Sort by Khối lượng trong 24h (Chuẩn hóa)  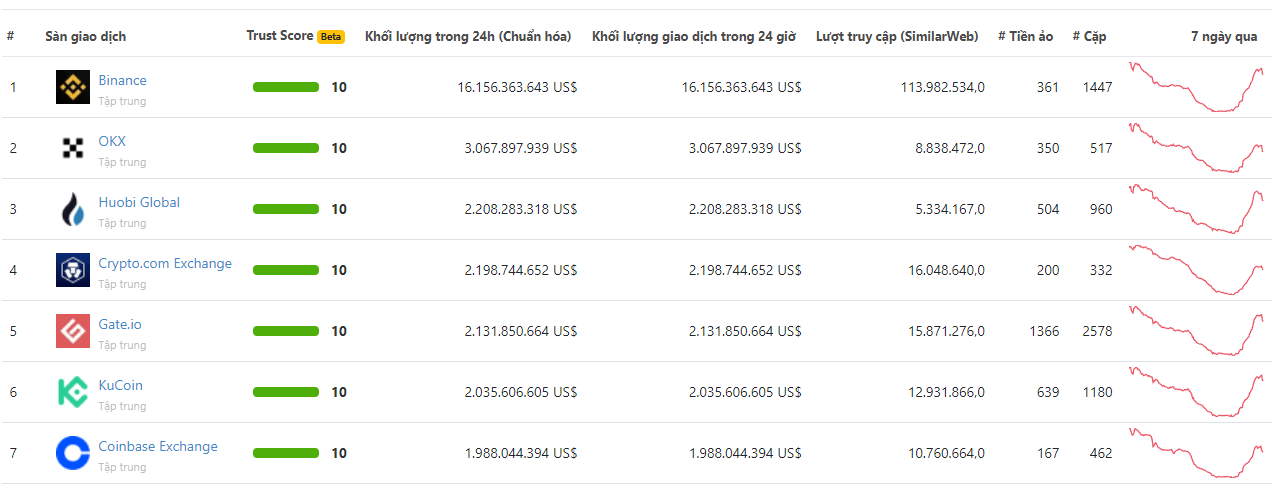[x=468, y=37]
